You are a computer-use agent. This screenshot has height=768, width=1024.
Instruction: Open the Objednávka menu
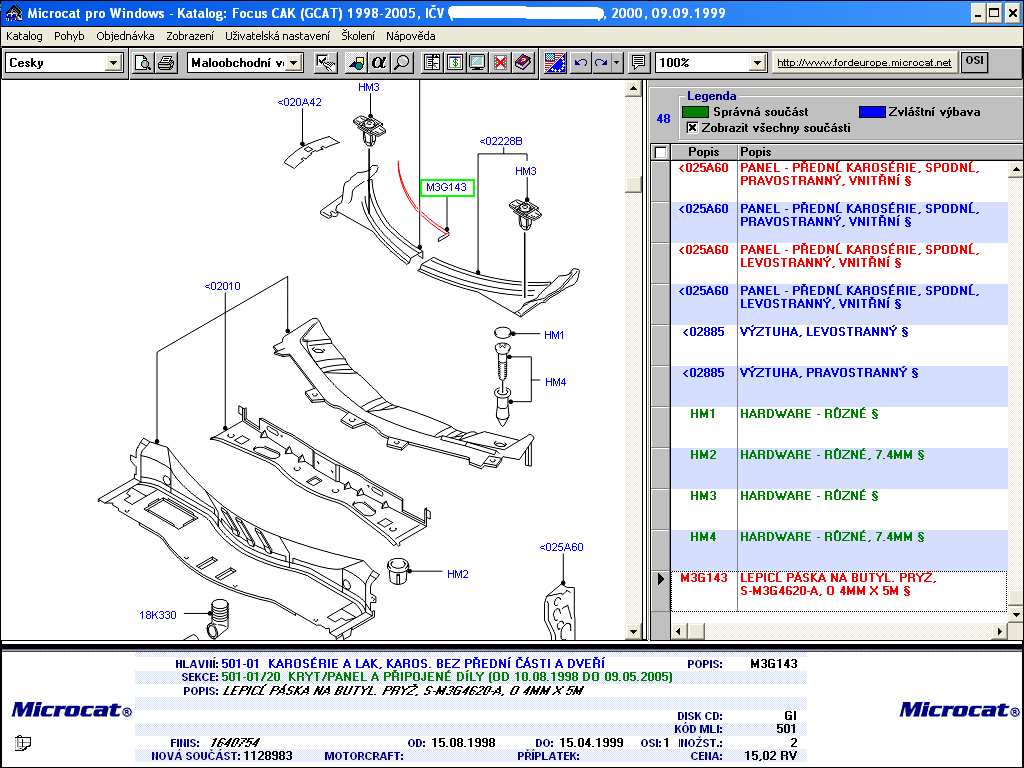[x=125, y=36]
